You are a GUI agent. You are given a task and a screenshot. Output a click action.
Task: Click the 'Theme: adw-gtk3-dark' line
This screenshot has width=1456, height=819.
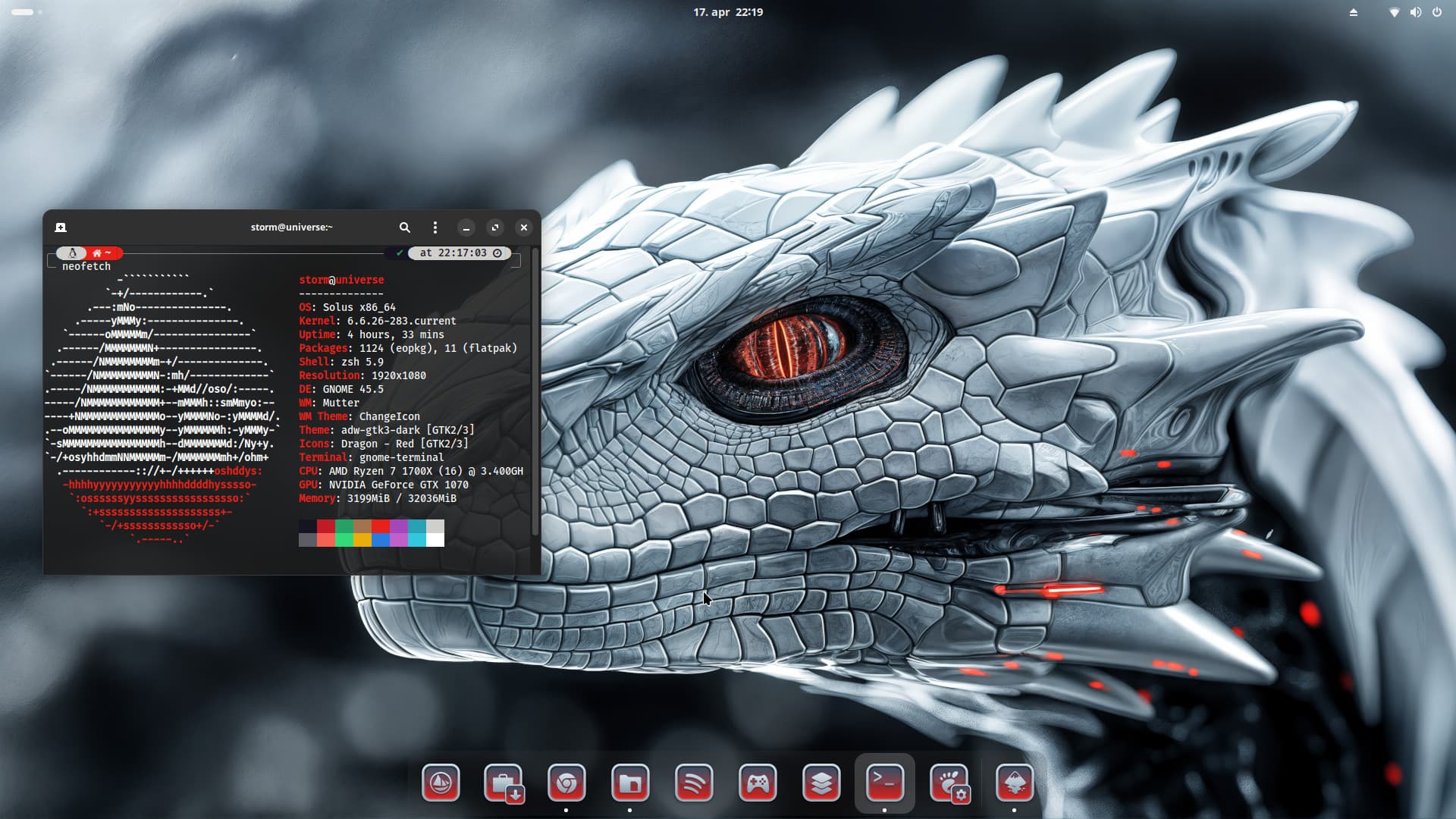pyautogui.click(x=387, y=430)
